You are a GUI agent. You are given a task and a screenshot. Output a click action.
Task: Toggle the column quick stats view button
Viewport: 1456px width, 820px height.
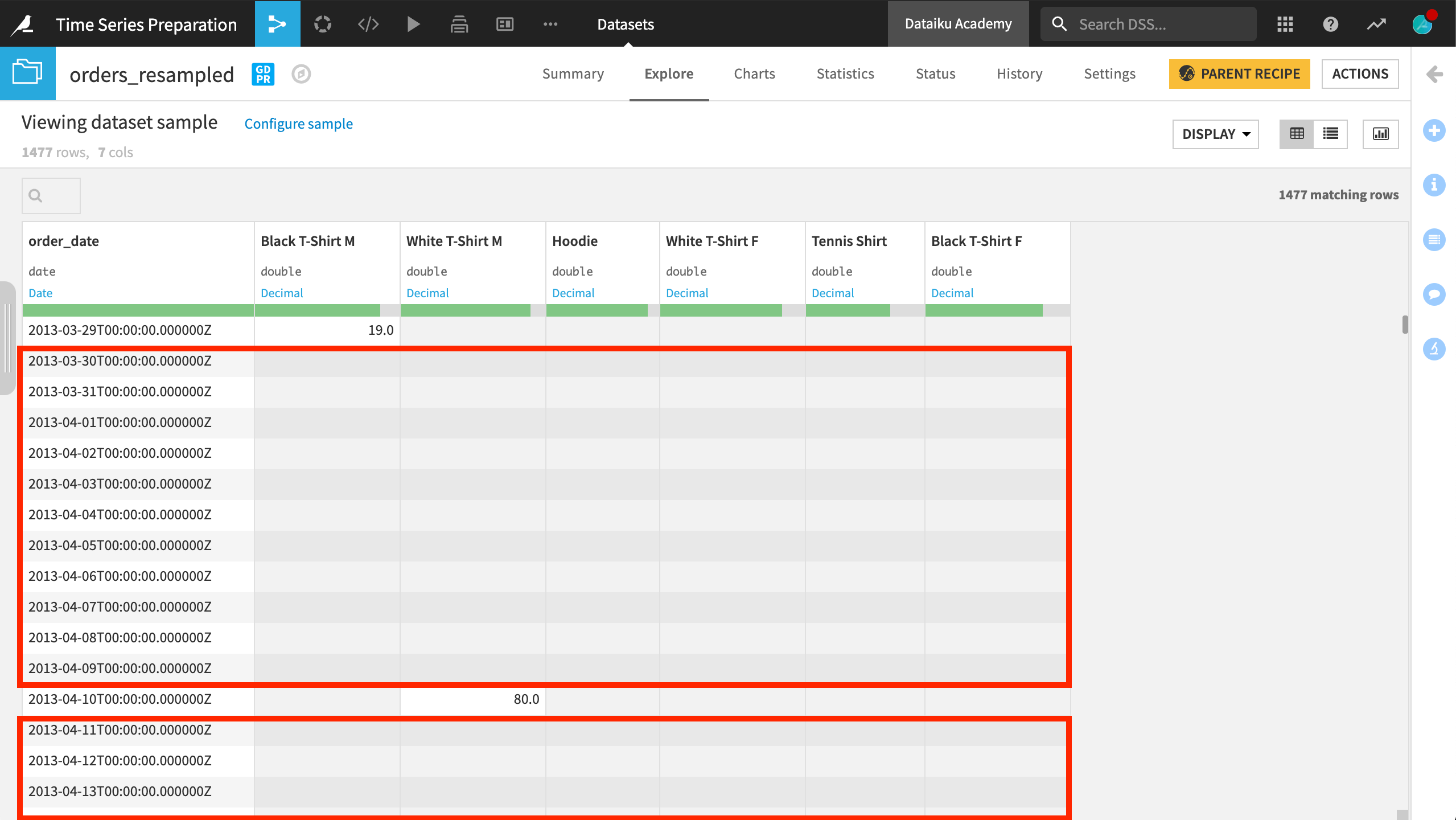tap(1380, 134)
